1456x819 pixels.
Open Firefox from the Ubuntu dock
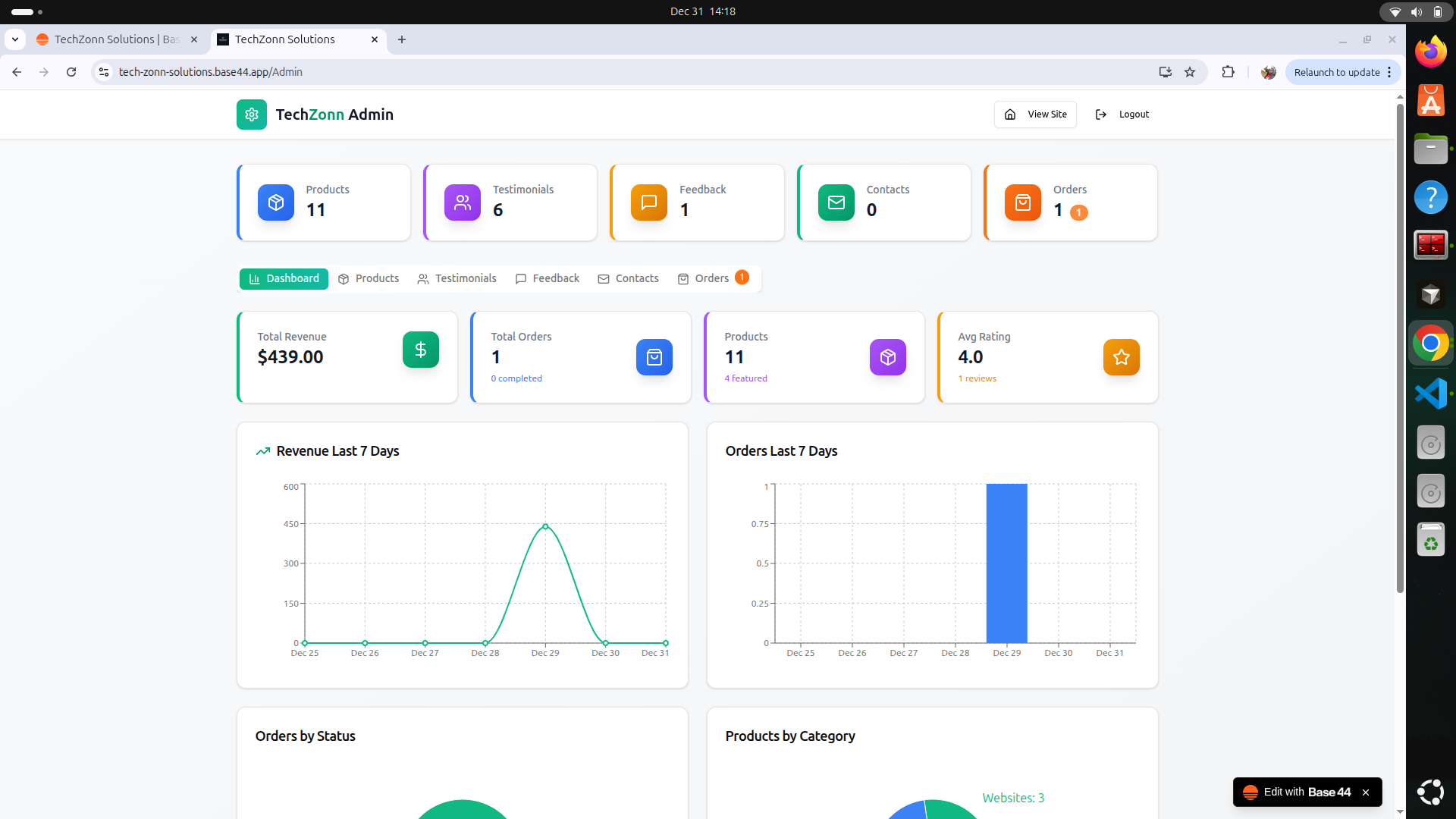[x=1431, y=52]
